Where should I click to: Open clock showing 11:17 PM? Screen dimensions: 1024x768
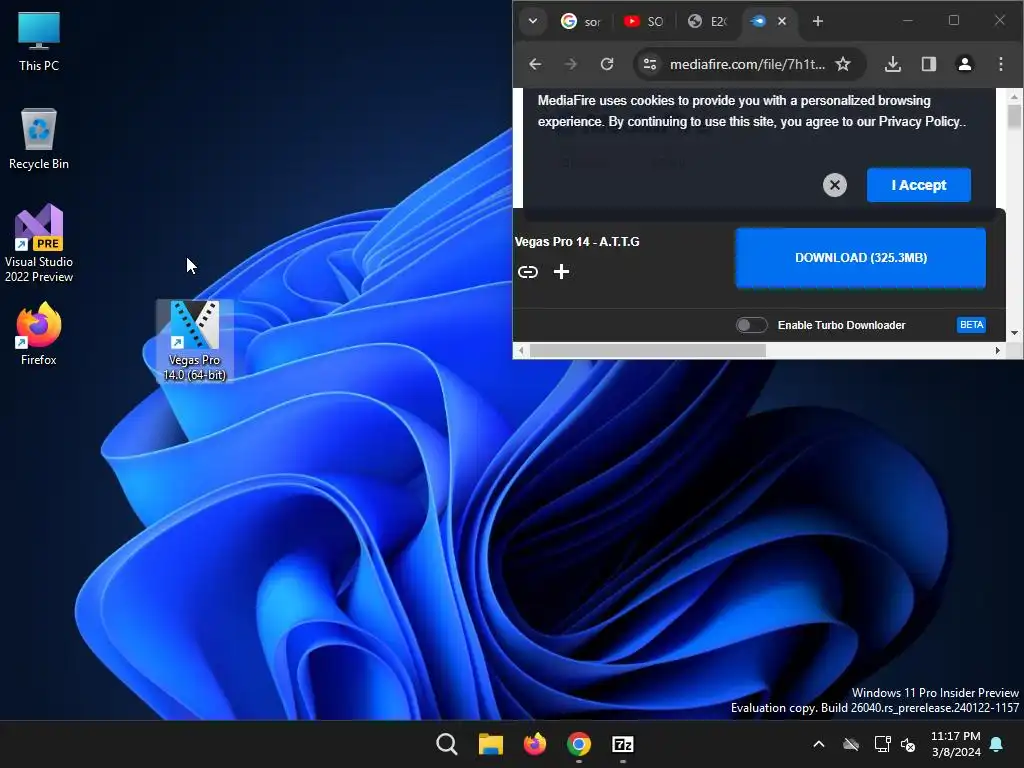click(955, 744)
